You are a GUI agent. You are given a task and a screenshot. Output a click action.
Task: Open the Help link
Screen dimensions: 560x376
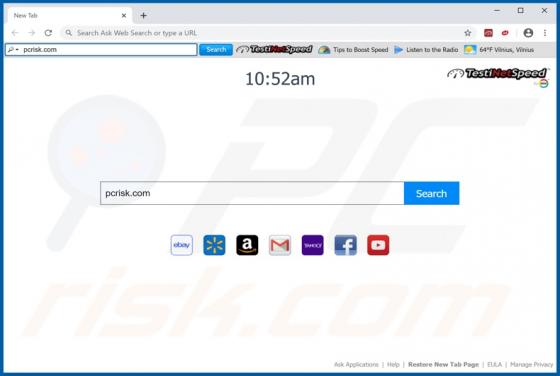pyautogui.click(x=393, y=365)
